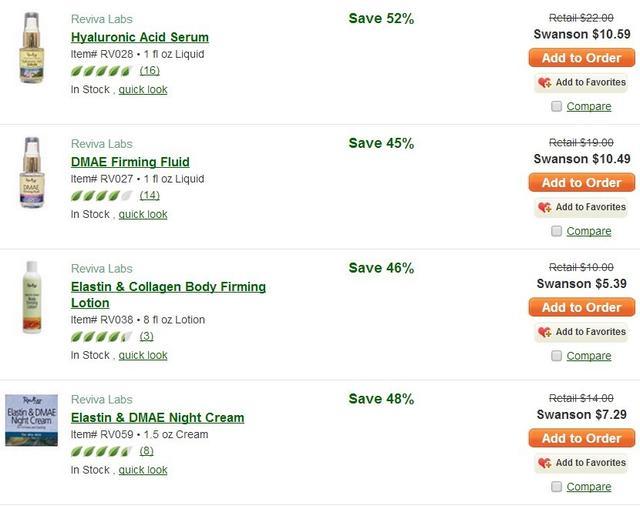Click heart icon for Elastin & DMAE Night Cream
Image resolution: width=640 pixels, height=509 pixels.
tap(544, 463)
